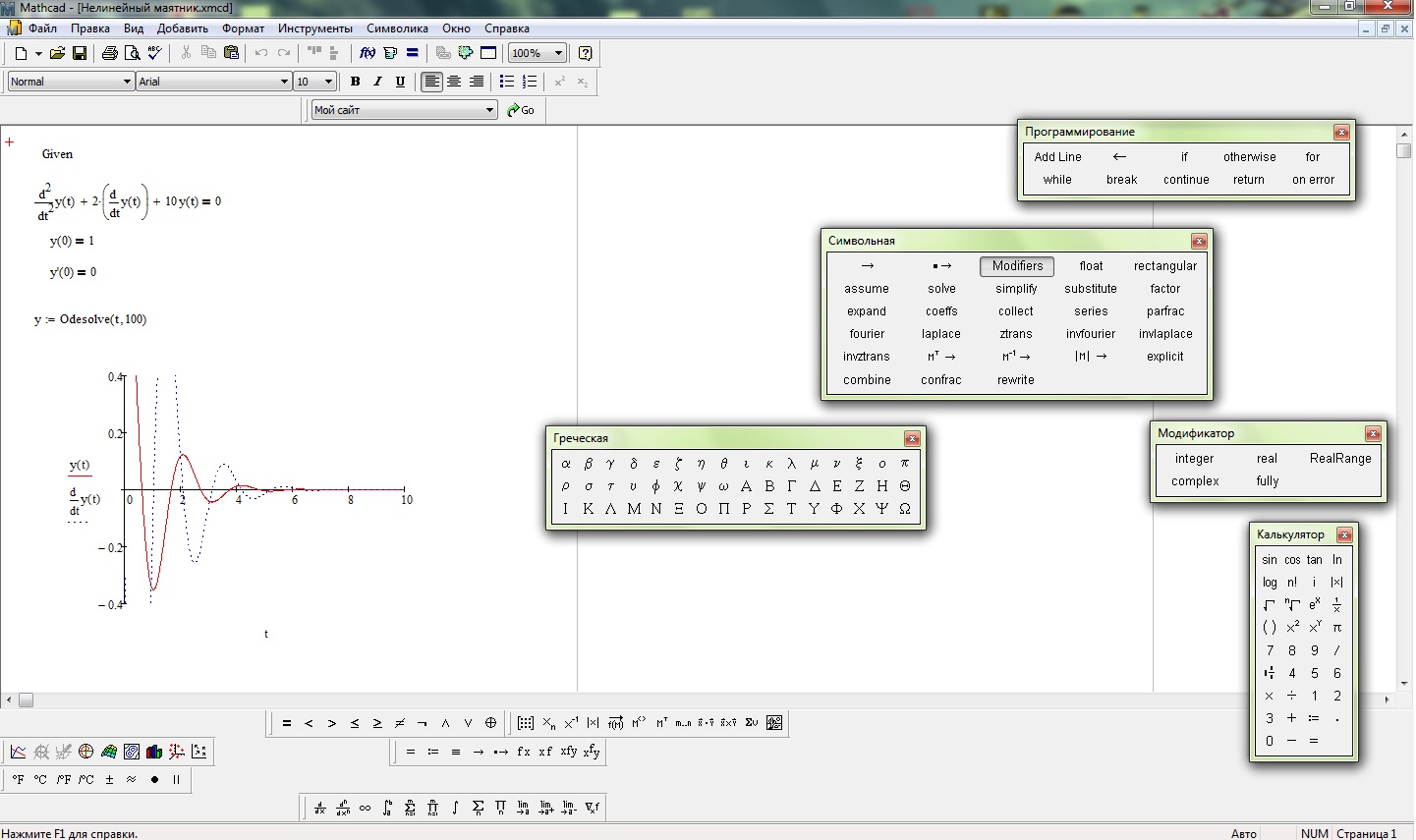Toggle Bold text formatting
This screenshot has width=1416, height=840.
[355, 82]
